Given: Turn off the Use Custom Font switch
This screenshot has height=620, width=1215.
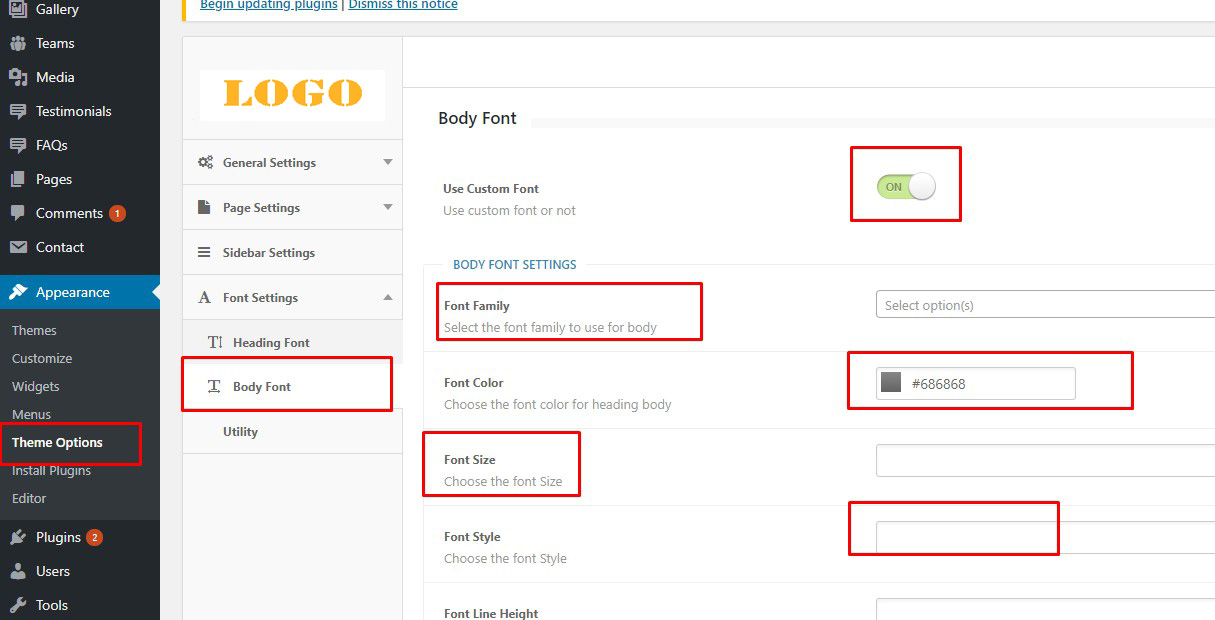Looking at the screenshot, I should tap(906, 187).
